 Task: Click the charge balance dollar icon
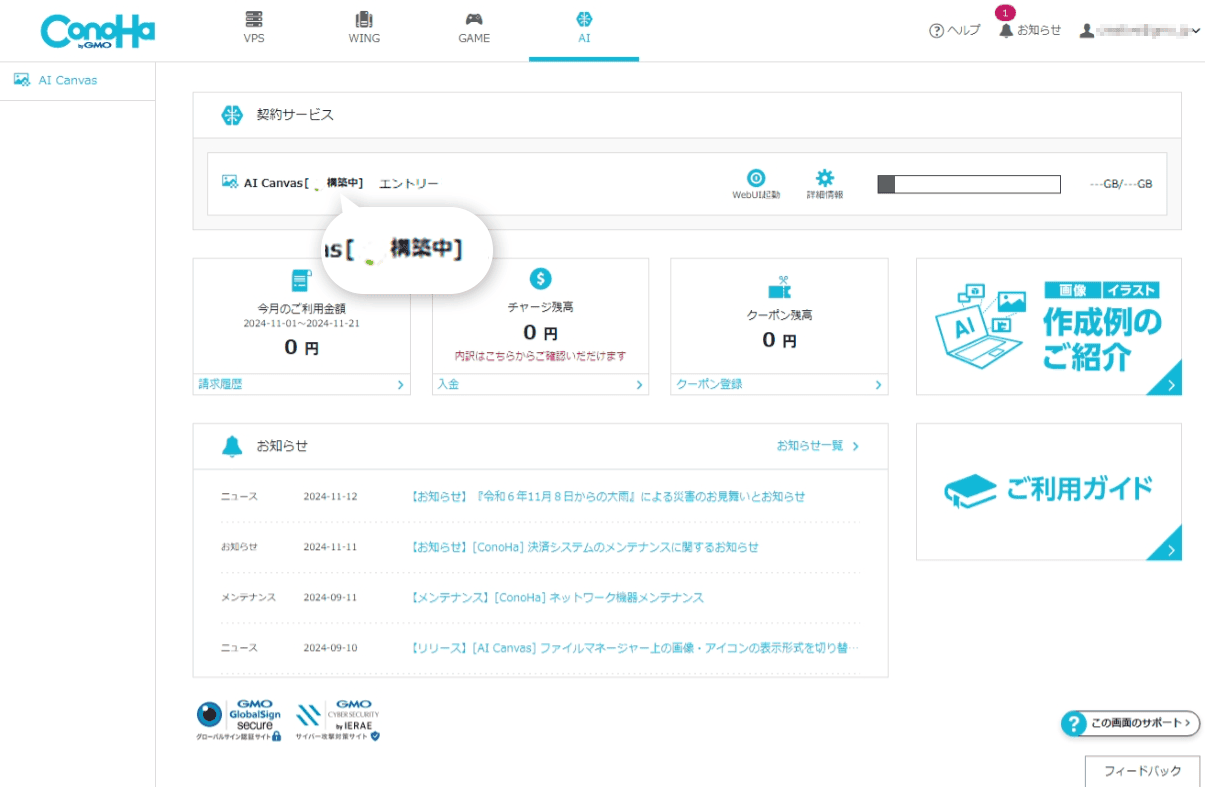(x=540, y=279)
